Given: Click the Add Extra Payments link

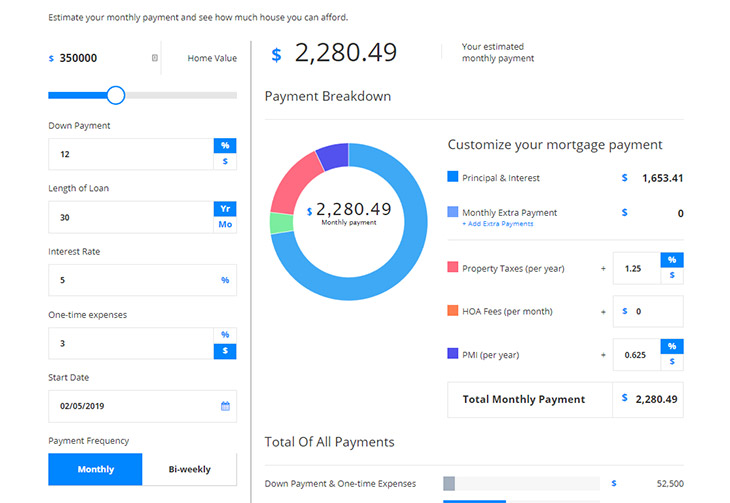Looking at the screenshot, I should (497, 224).
